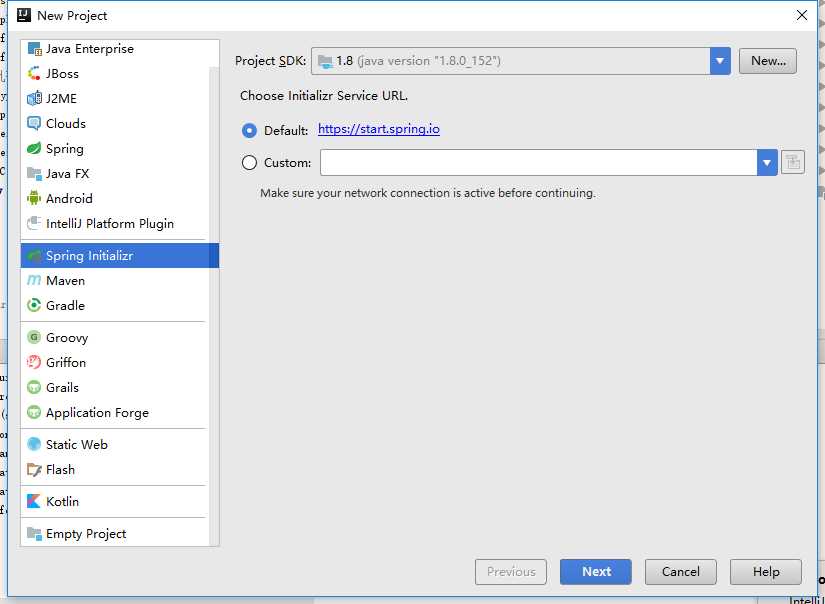The image size is (825, 604).
Task: Select the Default Initializr URL radio button
Action: (x=249, y=130)
